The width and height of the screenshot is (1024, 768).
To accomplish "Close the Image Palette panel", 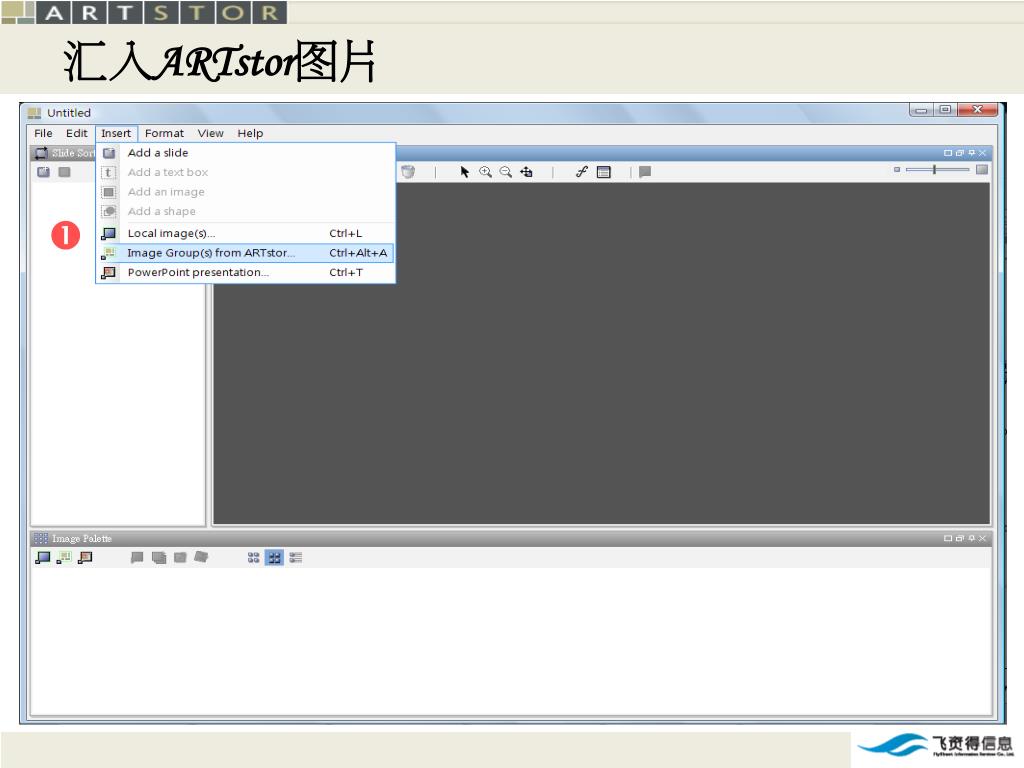I will tap(982, 538).
